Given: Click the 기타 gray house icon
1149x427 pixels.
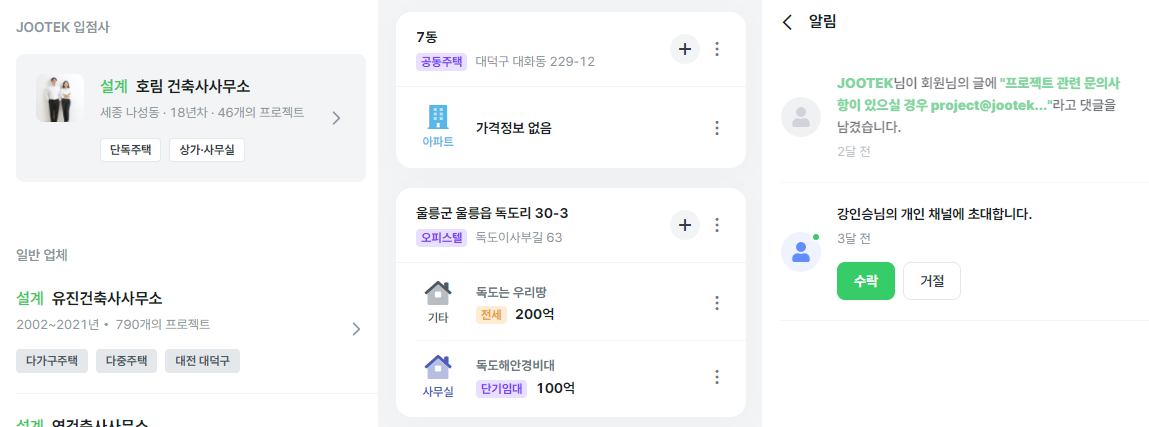Looking at the screenshot, I should coord(438,293).
